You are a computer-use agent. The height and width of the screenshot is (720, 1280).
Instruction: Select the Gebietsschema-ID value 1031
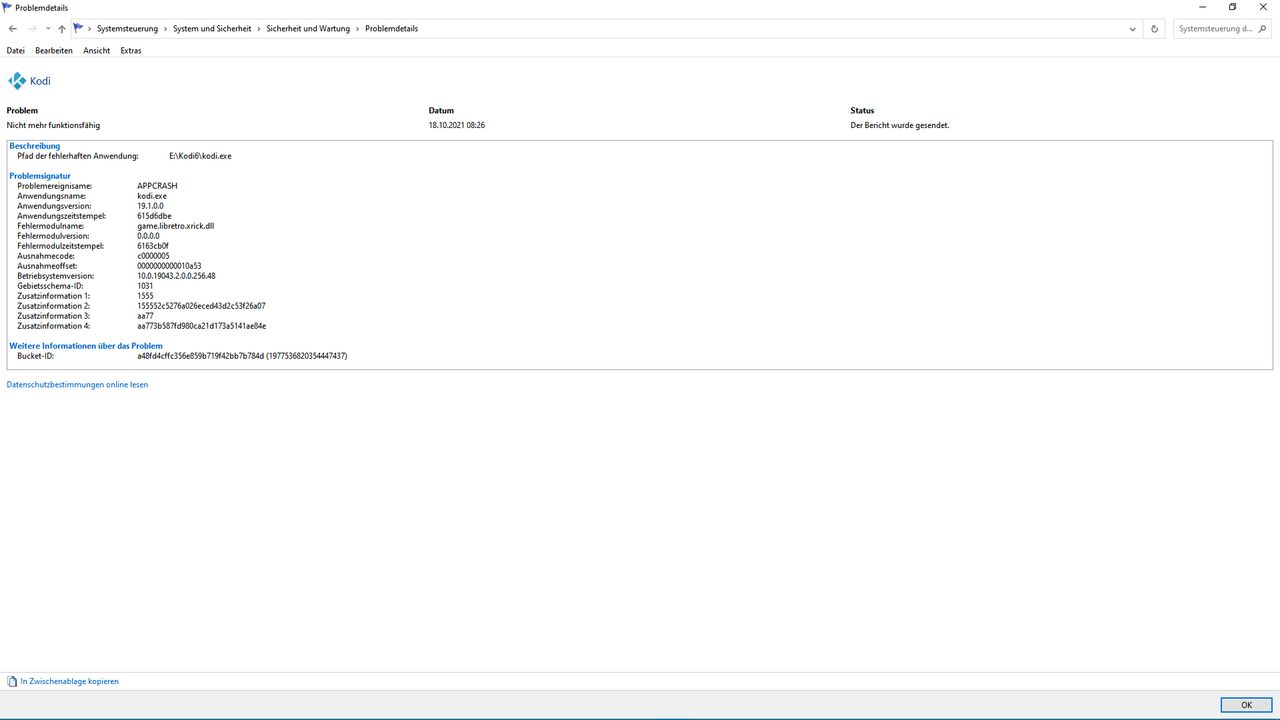[x=145, y=286]
